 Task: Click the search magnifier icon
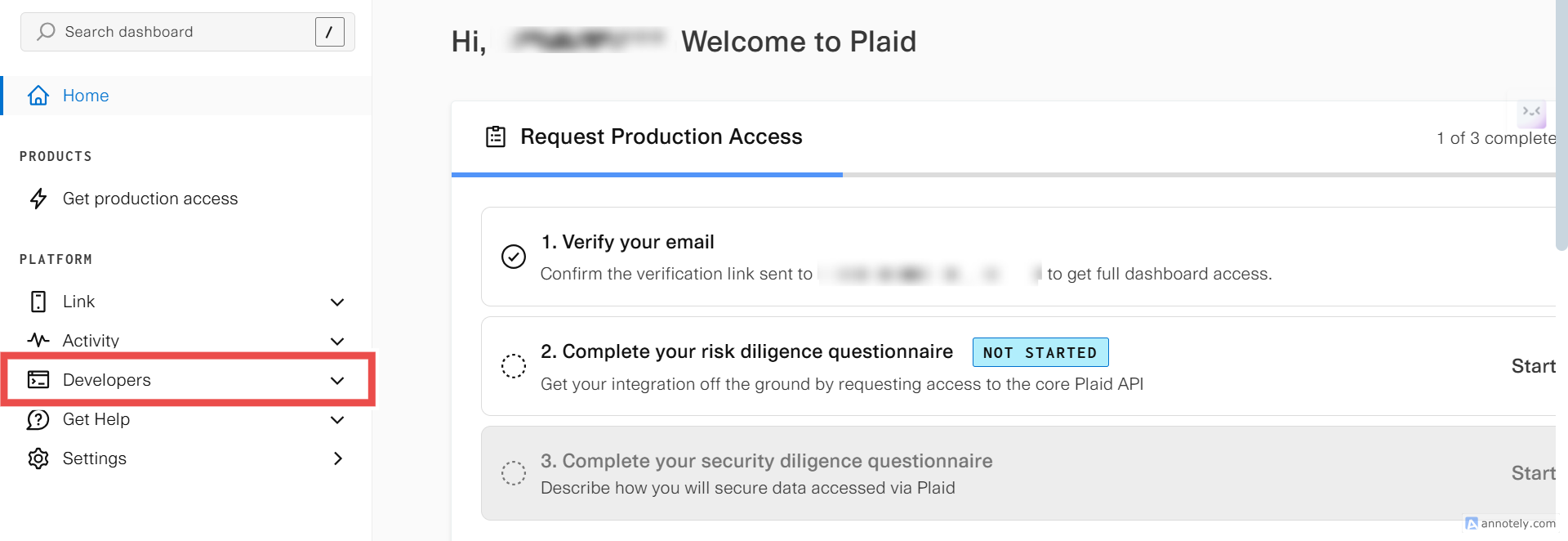click(x=45, y=31)
